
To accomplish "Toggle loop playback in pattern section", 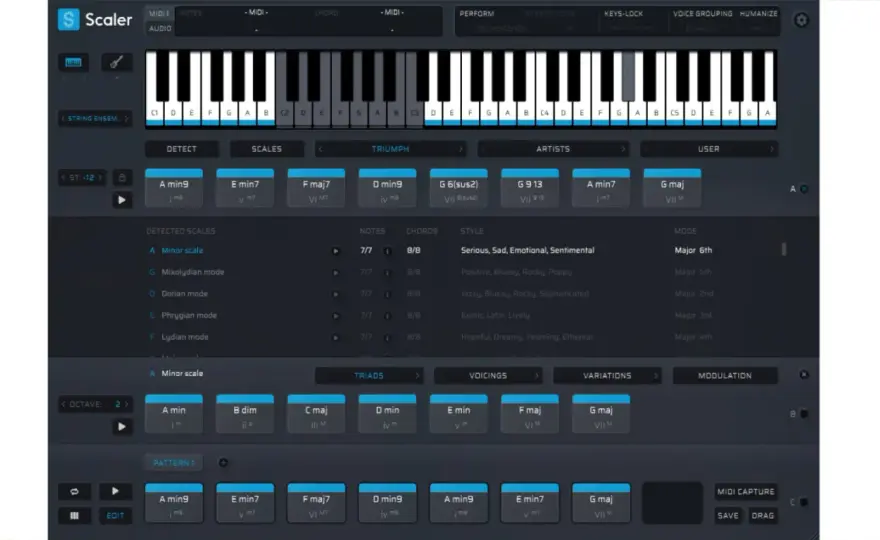I will pyautogui.click(x=74, y=492).
